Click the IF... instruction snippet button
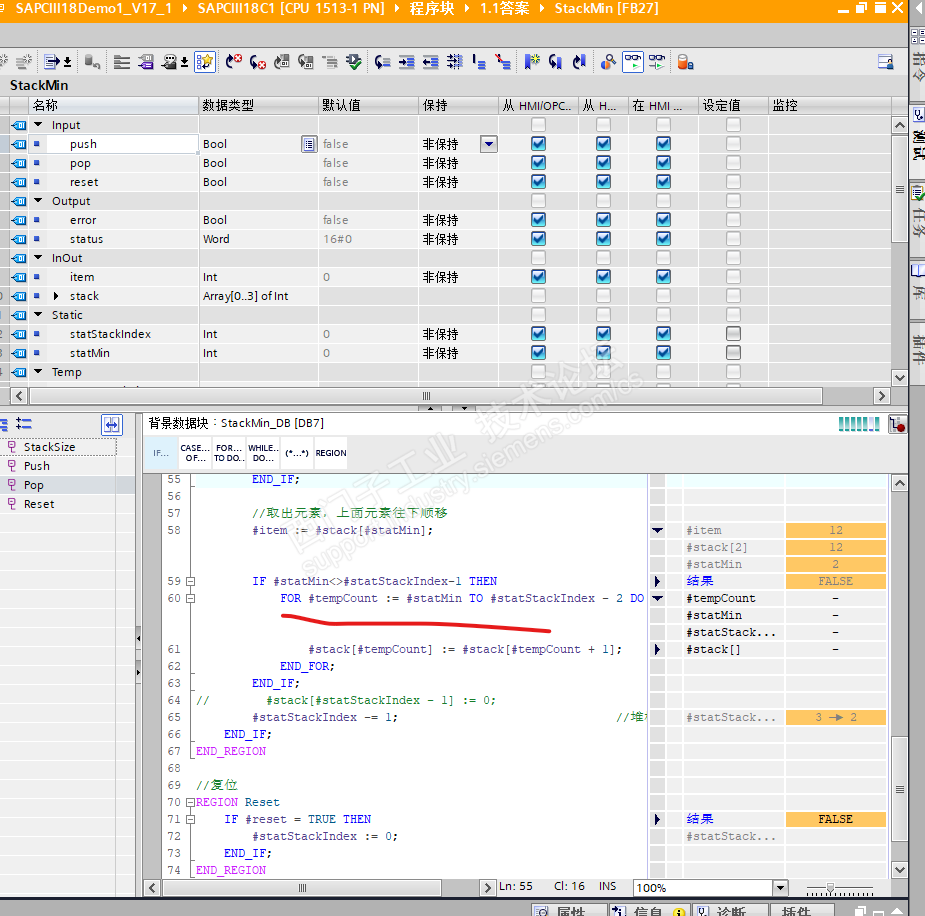925x916 pixels. pos(161,453)
